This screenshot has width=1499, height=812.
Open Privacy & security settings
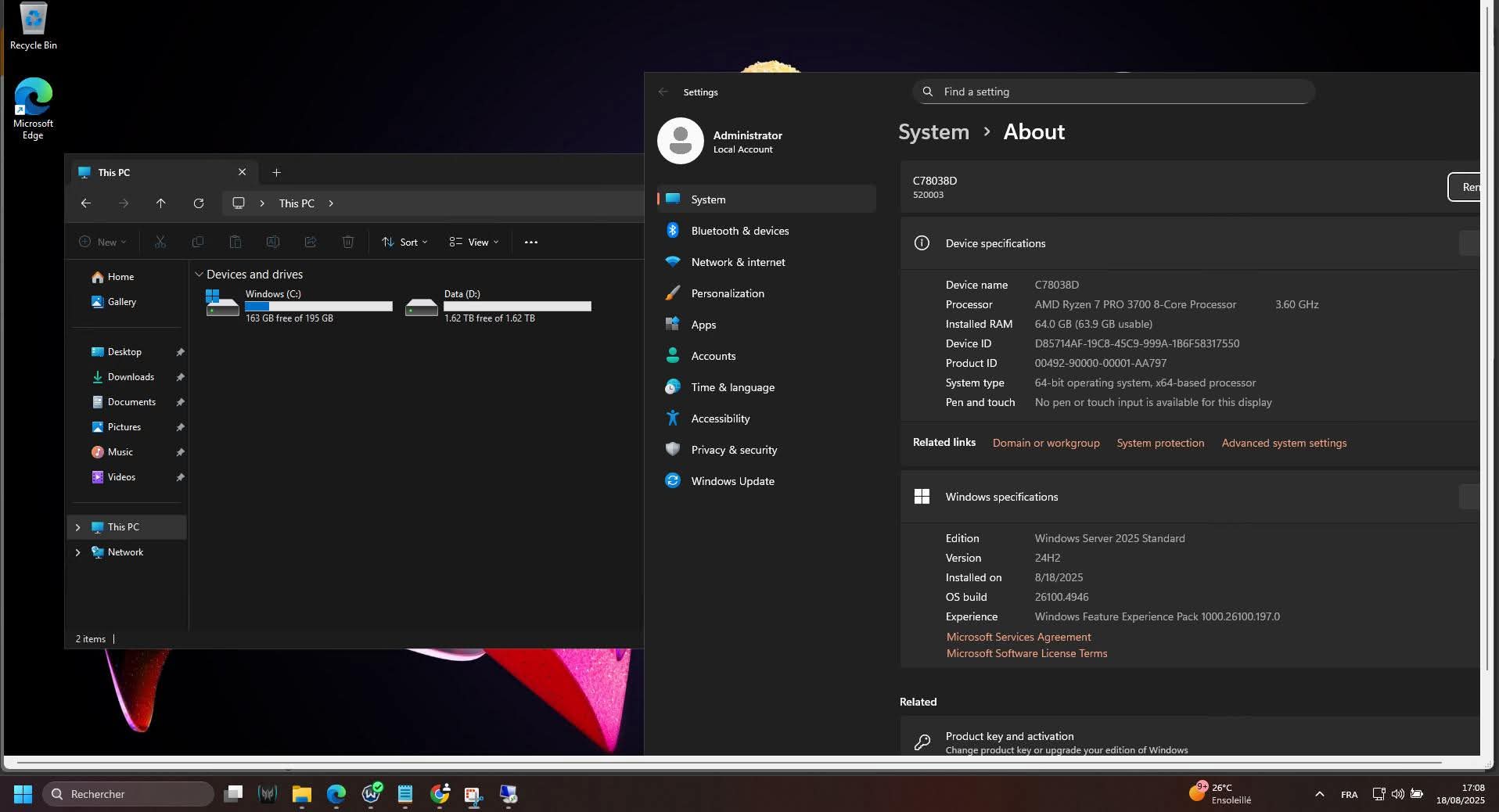coord(766,450)
